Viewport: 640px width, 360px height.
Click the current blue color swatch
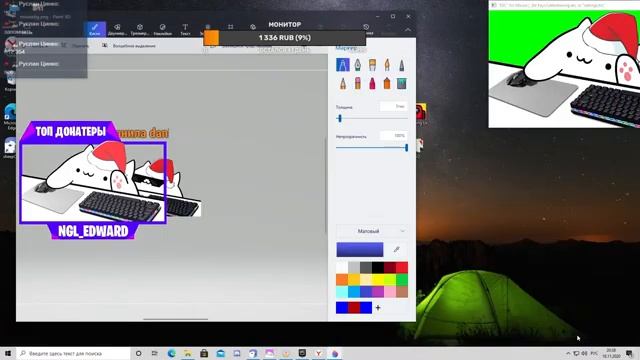360,249
